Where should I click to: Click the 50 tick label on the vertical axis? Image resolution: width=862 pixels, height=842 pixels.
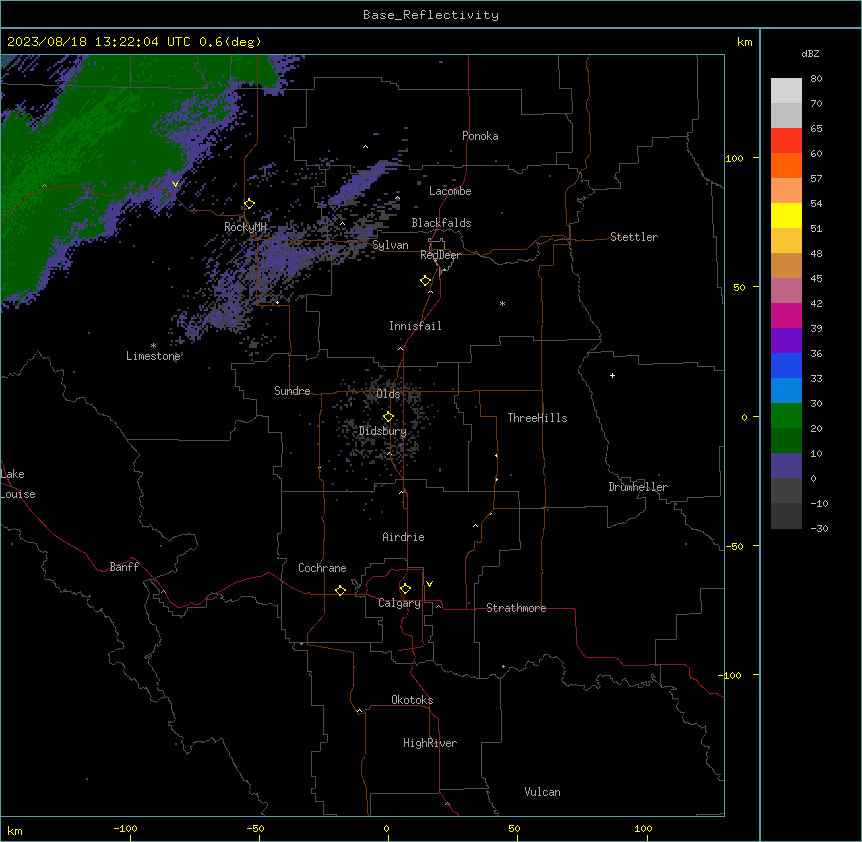pyautogui.click(x=739, y=287)
